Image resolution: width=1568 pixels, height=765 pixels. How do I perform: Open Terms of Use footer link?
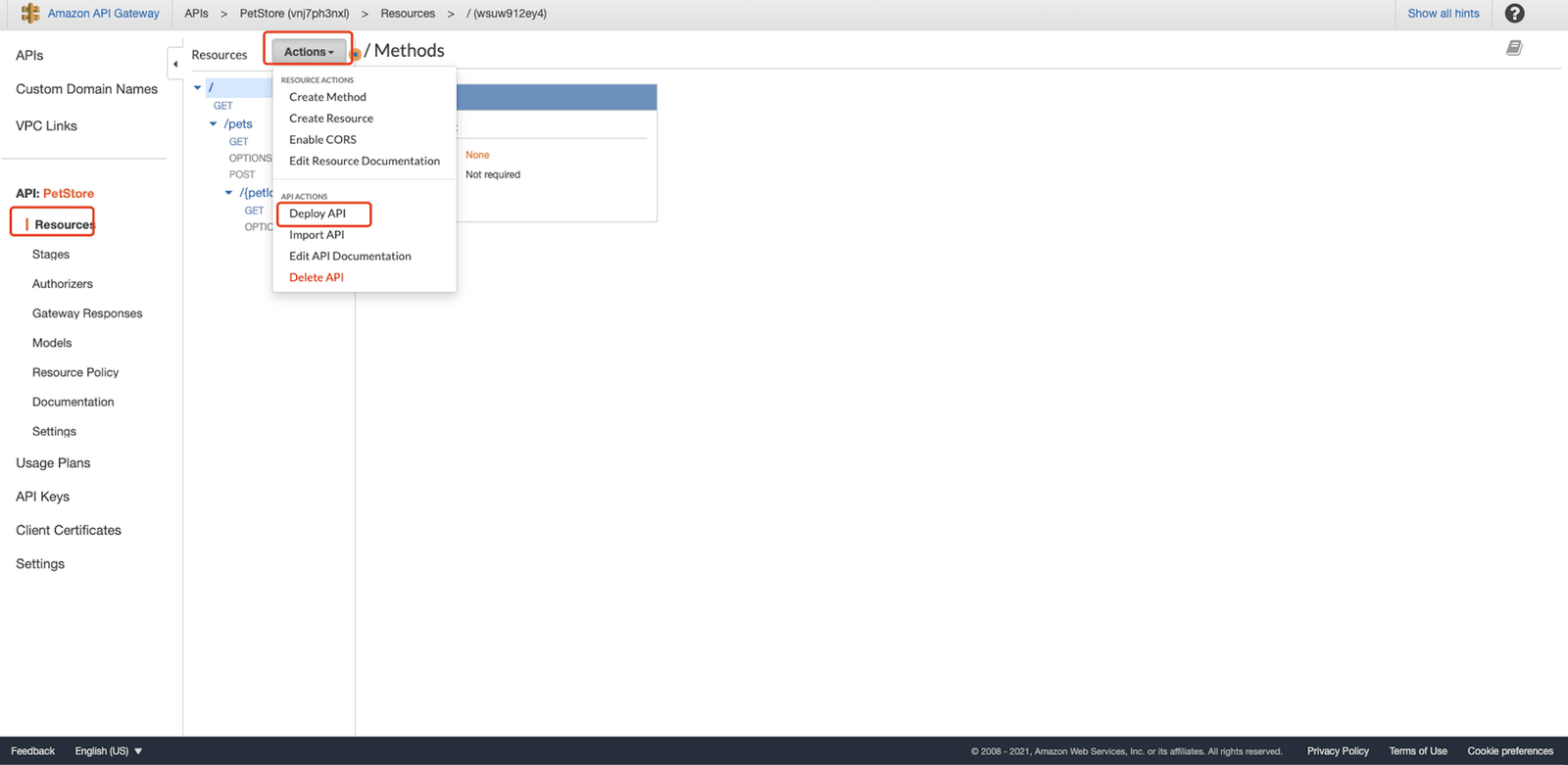(1418, 751)
